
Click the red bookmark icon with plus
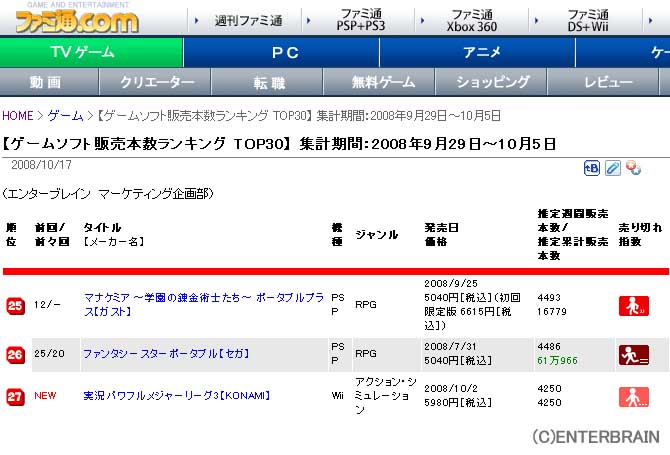point(633,168)
